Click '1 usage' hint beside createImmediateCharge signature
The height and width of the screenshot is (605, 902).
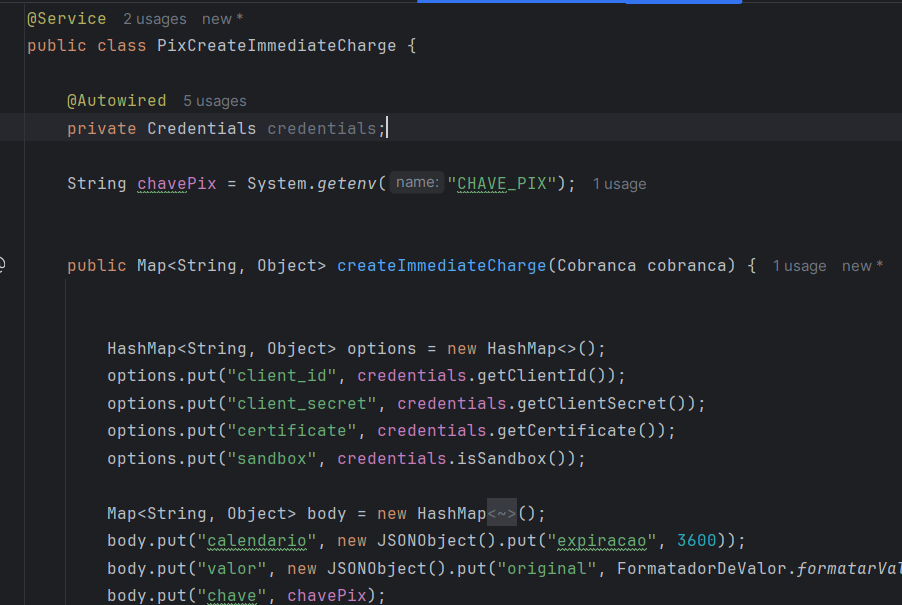coord(799,266)
